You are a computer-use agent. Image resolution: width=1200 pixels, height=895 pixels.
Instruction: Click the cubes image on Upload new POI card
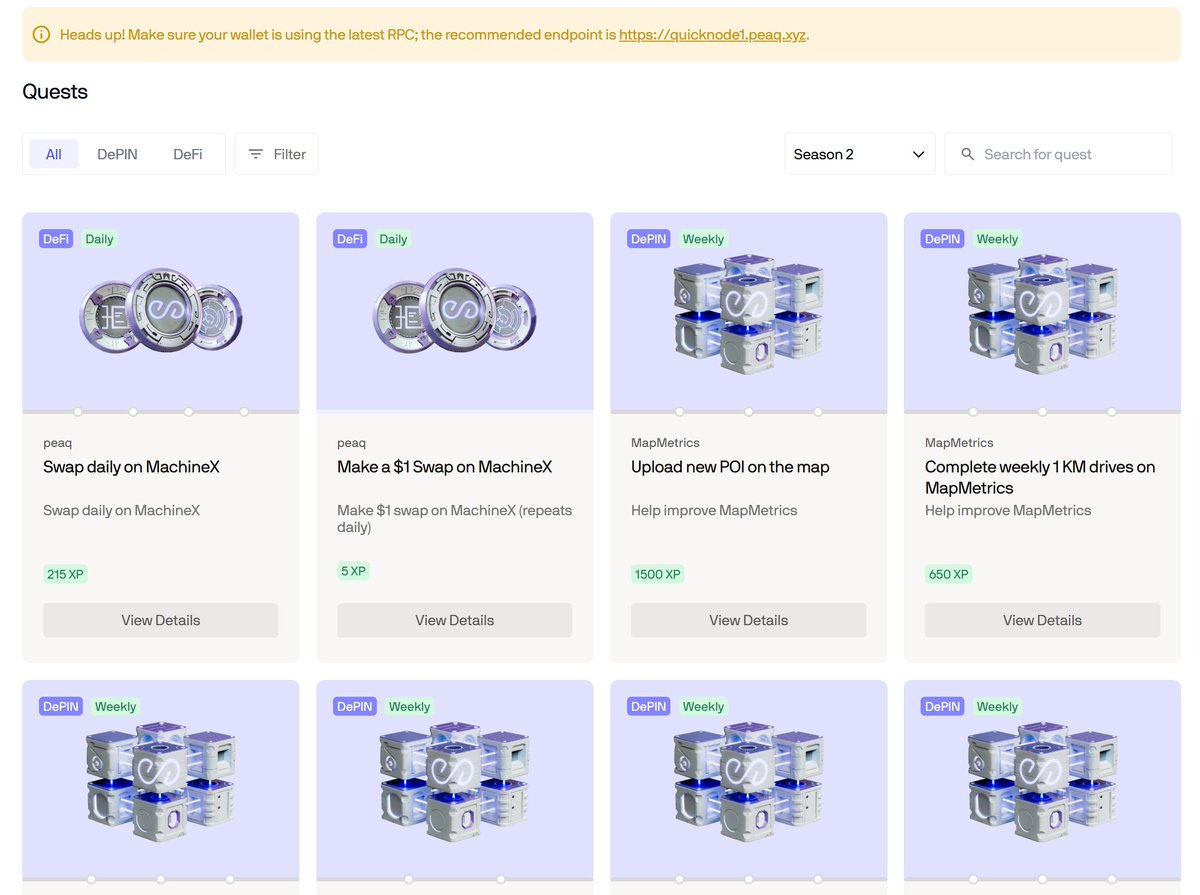pos(749,314)
